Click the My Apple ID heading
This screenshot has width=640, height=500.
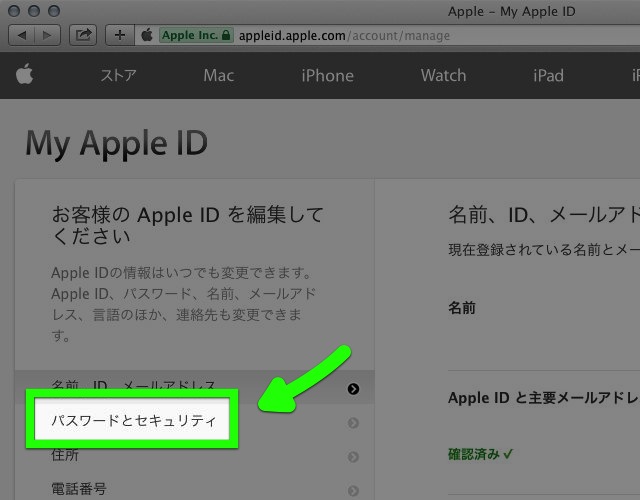pyautogui.click(x=117, y=144)
